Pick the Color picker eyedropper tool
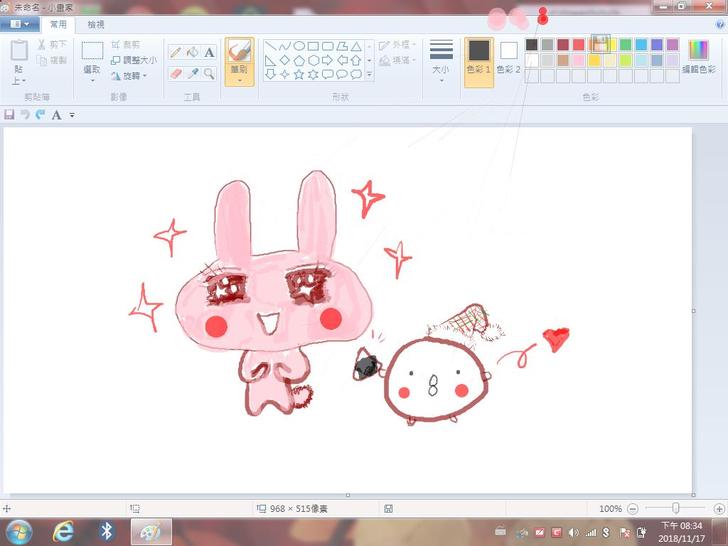728x546 pixels. coord(192,73)
